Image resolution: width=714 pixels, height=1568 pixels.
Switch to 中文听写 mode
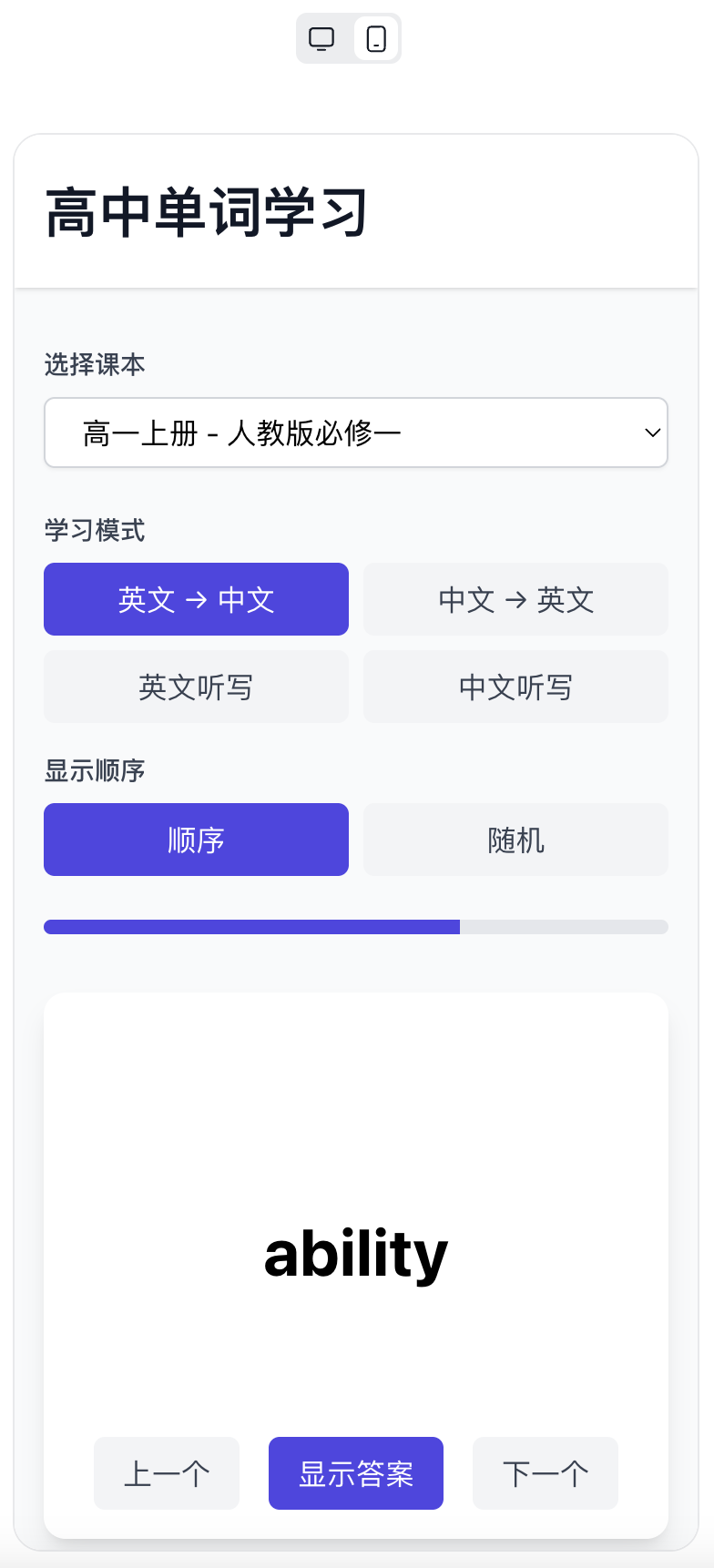point(515,687)
